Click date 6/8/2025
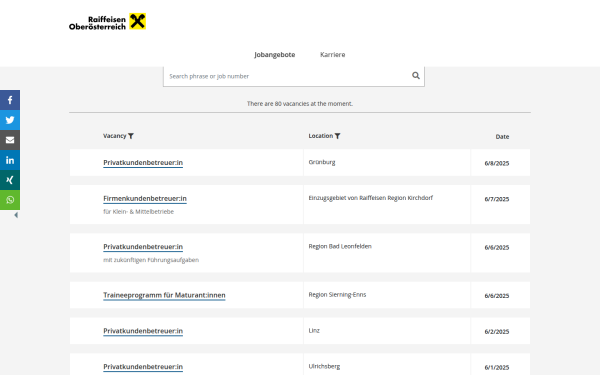Screen dimensions: 600x375 (x=497, y=163)
